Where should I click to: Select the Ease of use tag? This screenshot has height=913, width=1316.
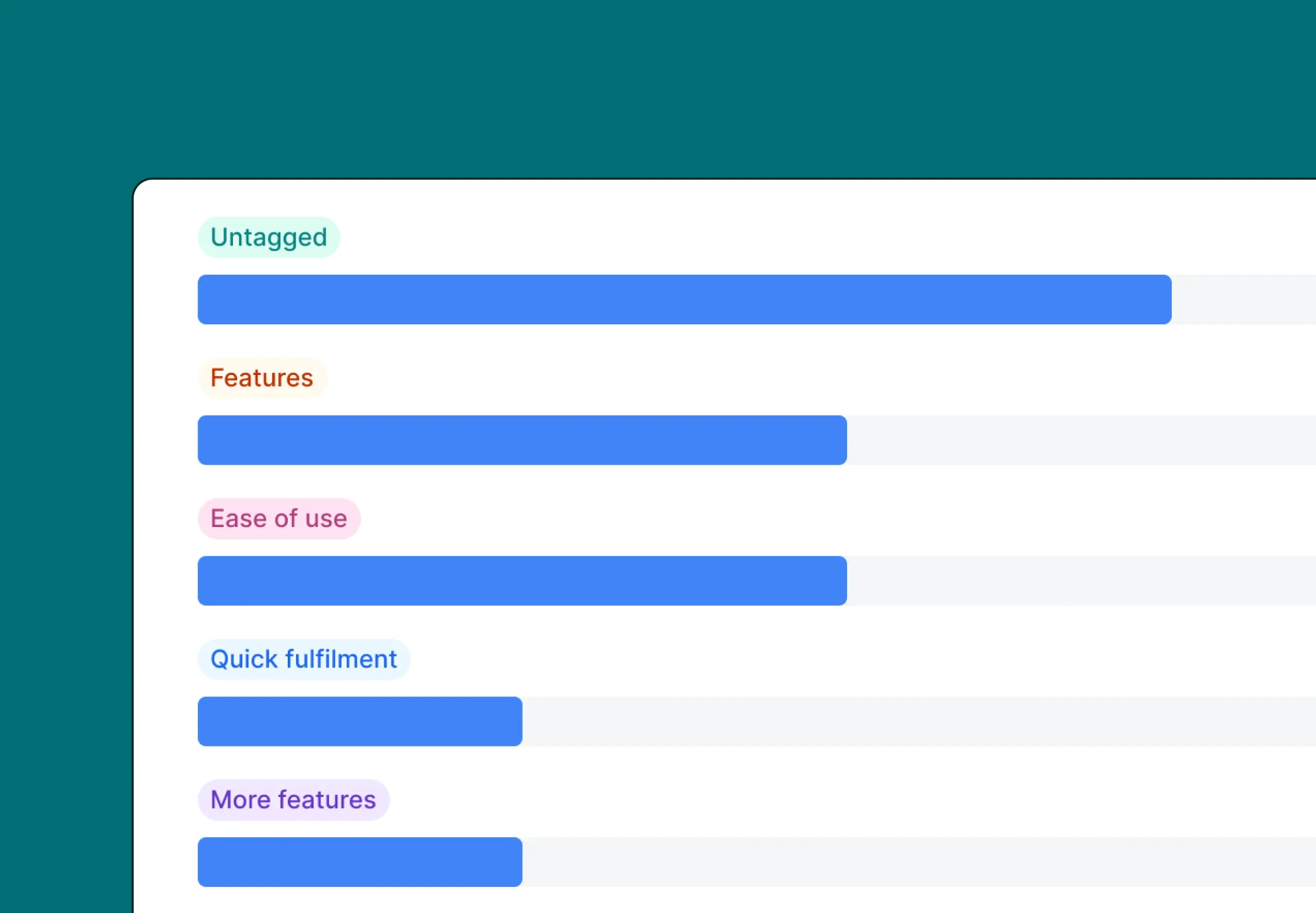pyautogui.click(x=278, y=519)
